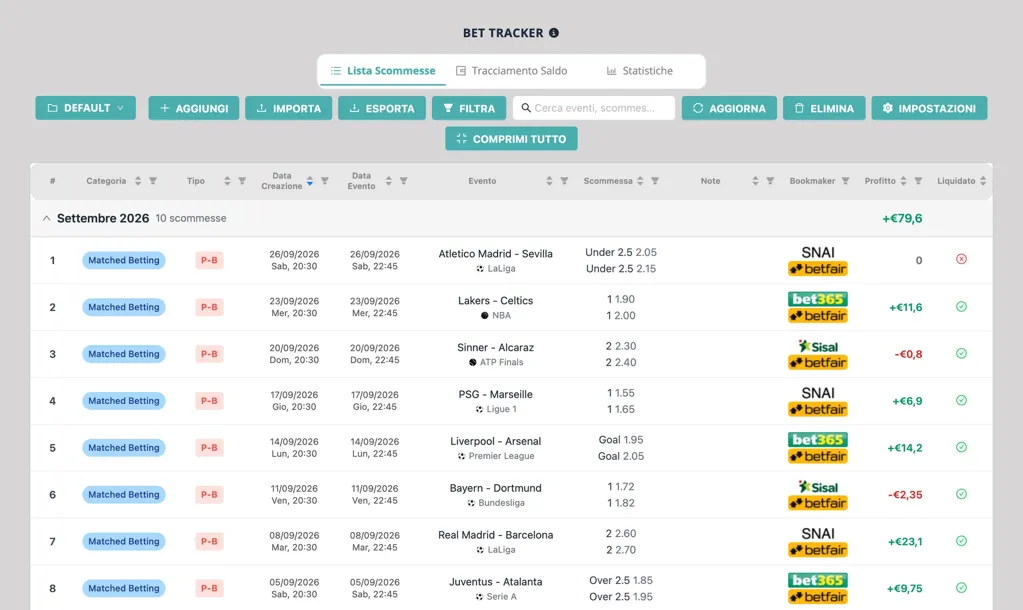The height and width of the screenshot is (610, 1023).
Task: Click the betfair logo in Juventus - Atalanta row
Action: click(x=818, y=596)
